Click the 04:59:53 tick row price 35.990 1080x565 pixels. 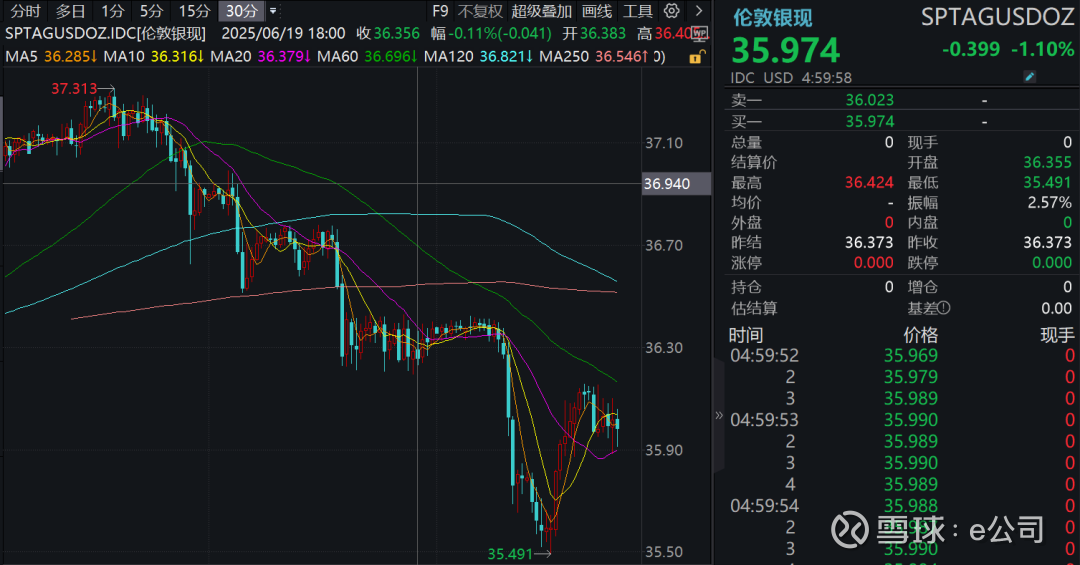coord(911,420)
